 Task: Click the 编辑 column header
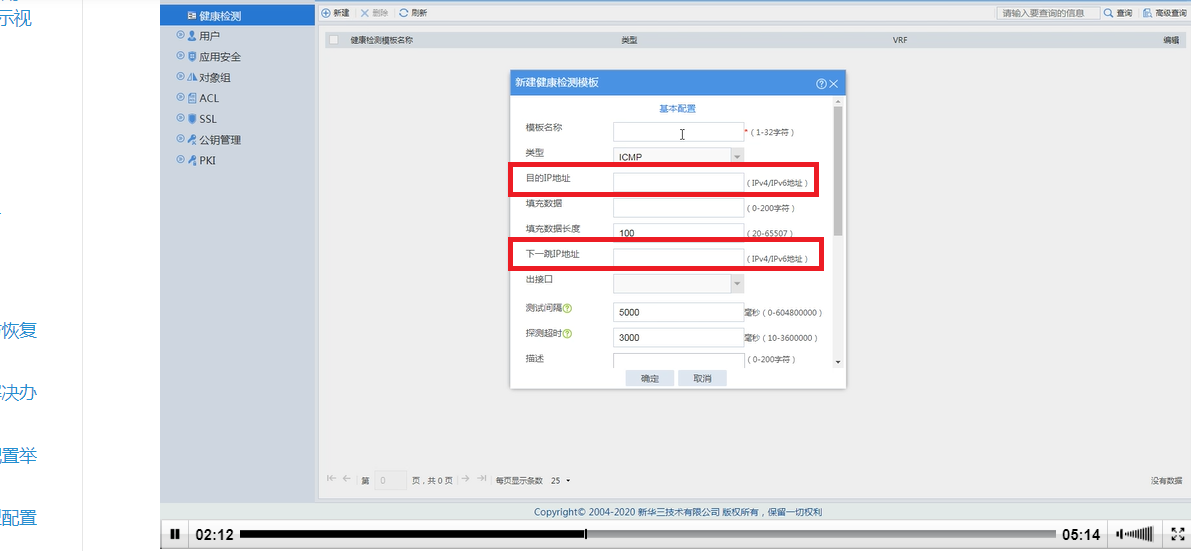1170,41
